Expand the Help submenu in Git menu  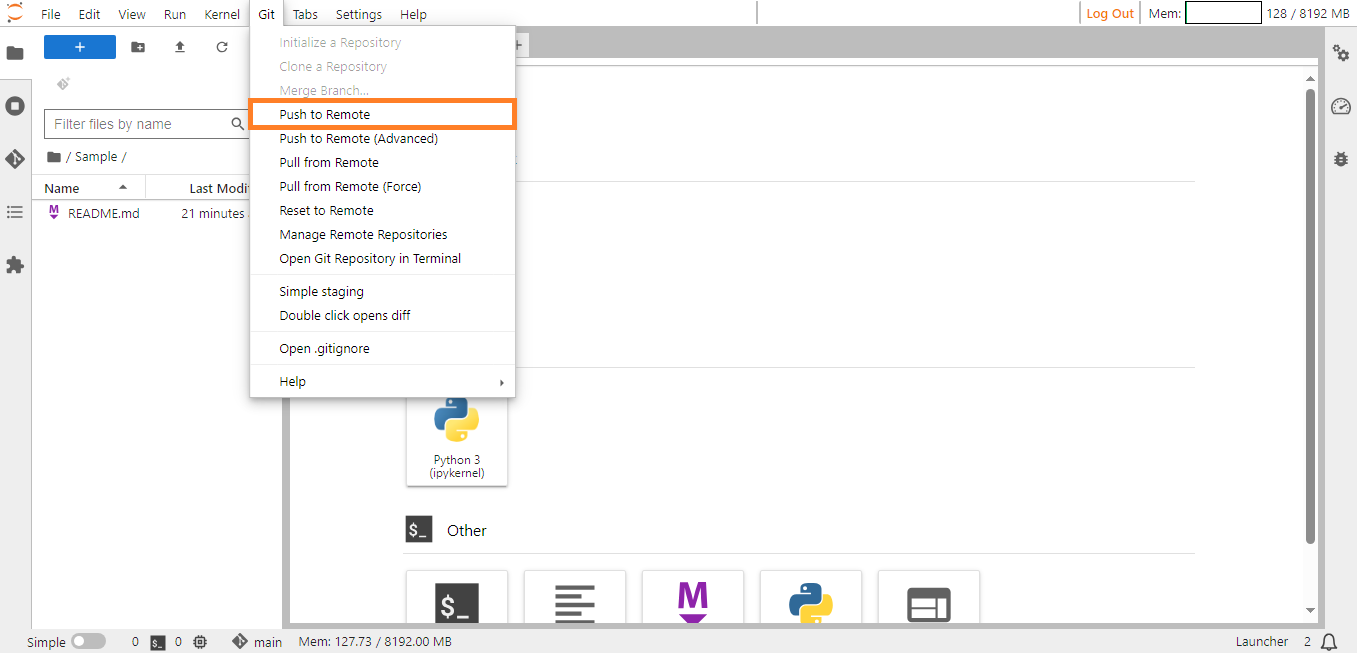[382, 382]
